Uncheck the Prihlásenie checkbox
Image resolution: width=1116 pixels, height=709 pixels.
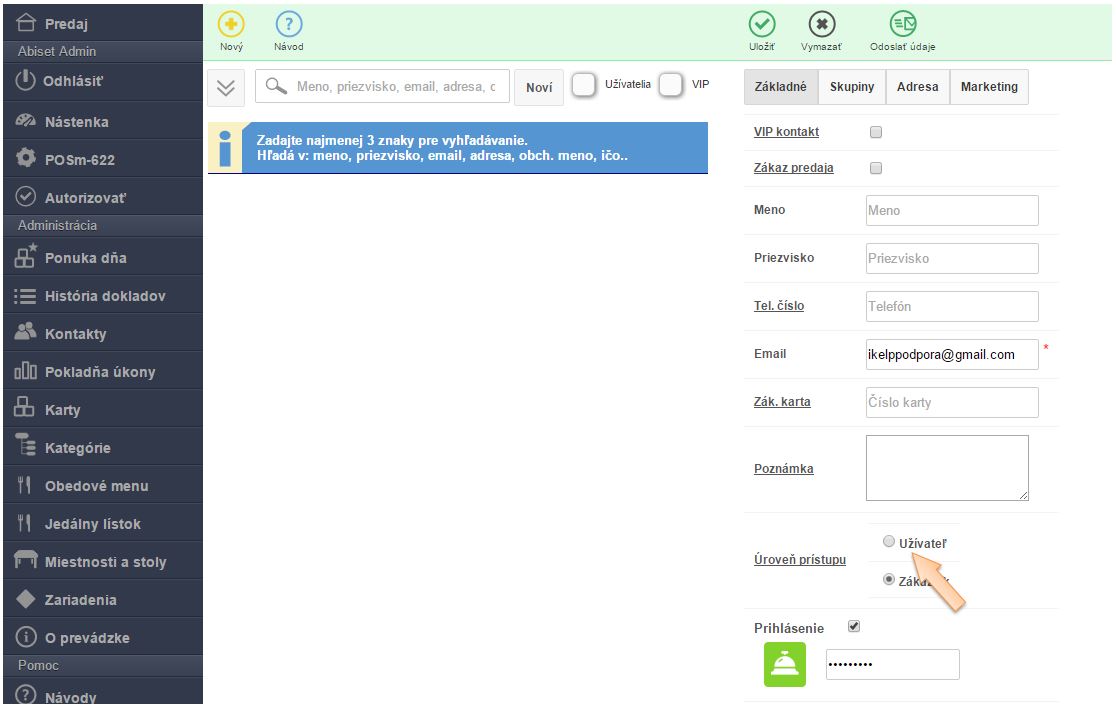853,627
